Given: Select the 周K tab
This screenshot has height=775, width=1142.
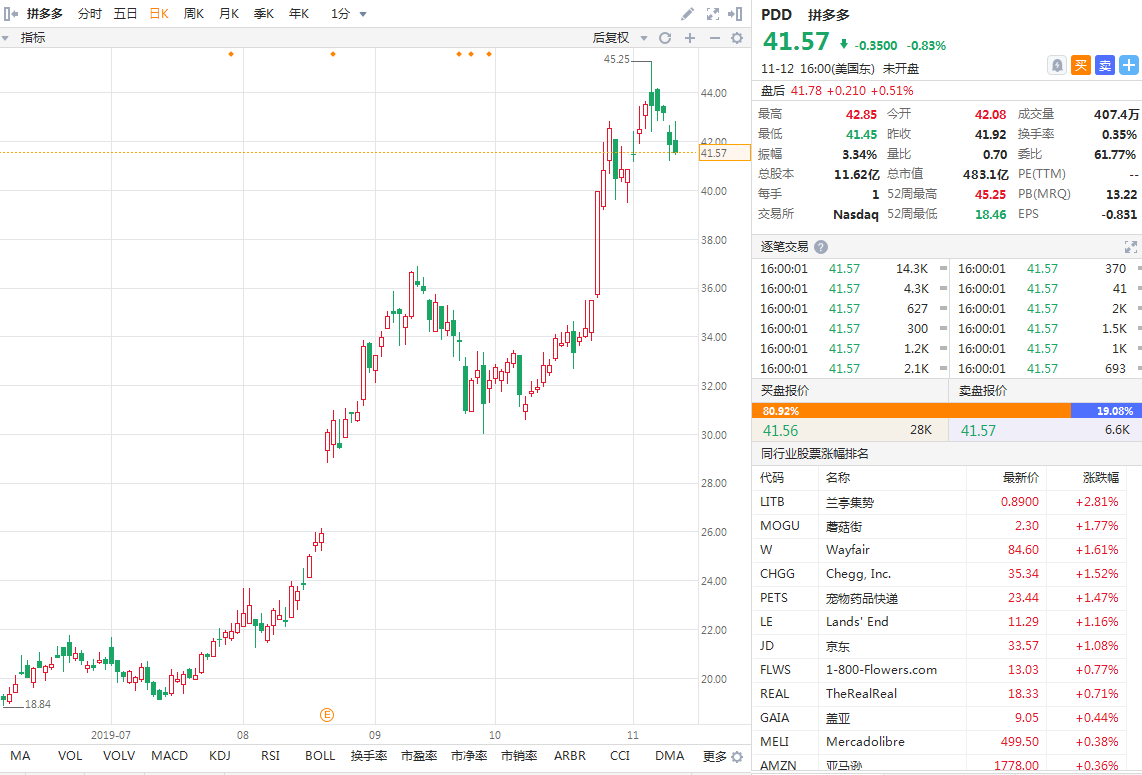Looking at the screenshot, I should 194,14.
